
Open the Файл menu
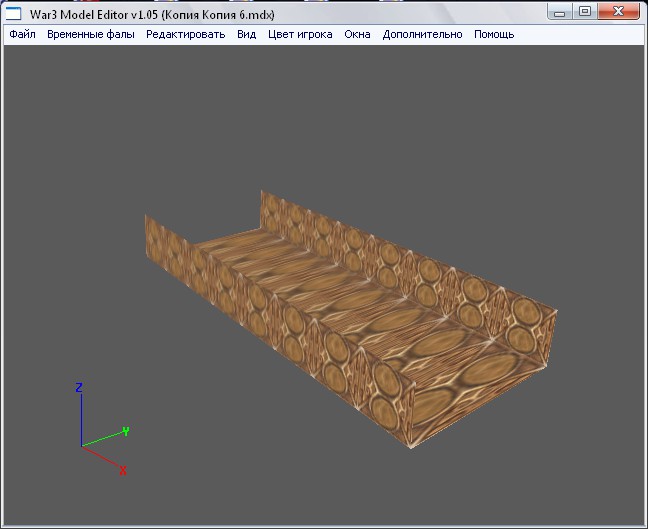point(22,34)
